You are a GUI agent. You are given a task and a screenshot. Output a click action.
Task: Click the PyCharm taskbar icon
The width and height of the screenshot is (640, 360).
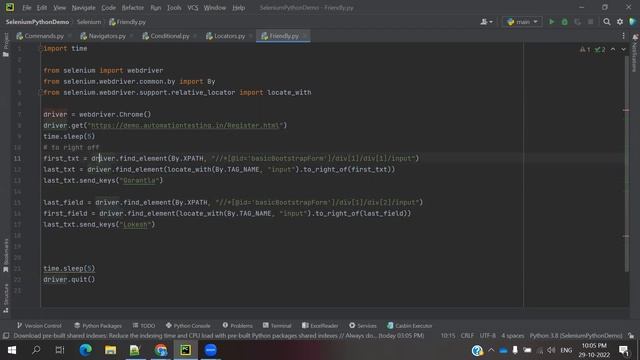(185, 350)
